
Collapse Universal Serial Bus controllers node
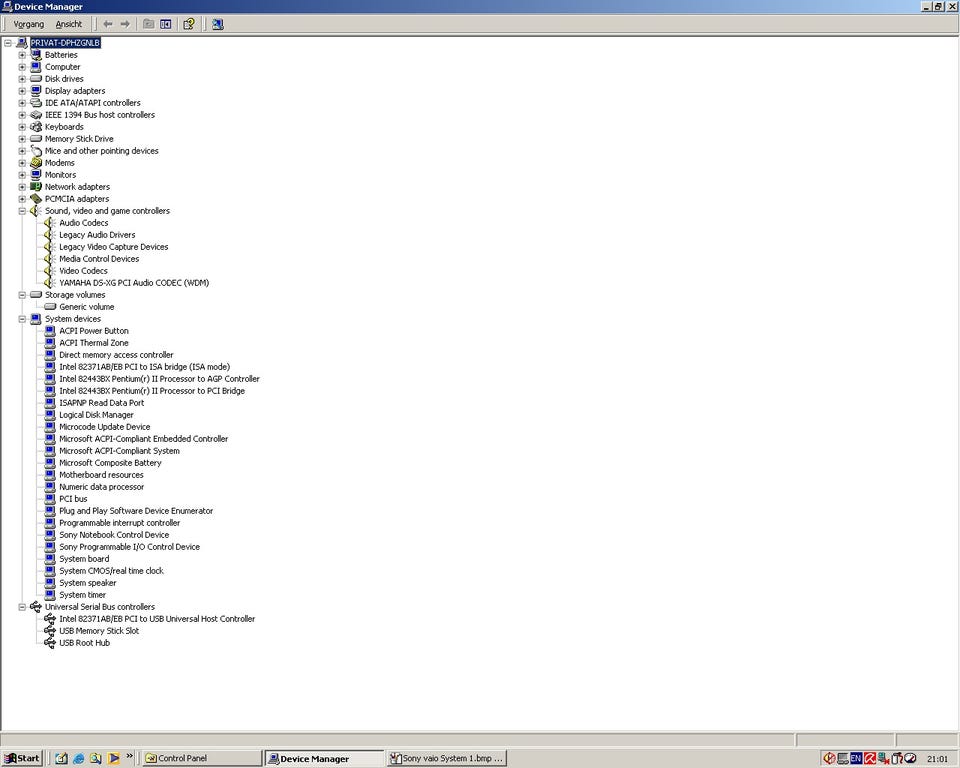tap(22, 607)
